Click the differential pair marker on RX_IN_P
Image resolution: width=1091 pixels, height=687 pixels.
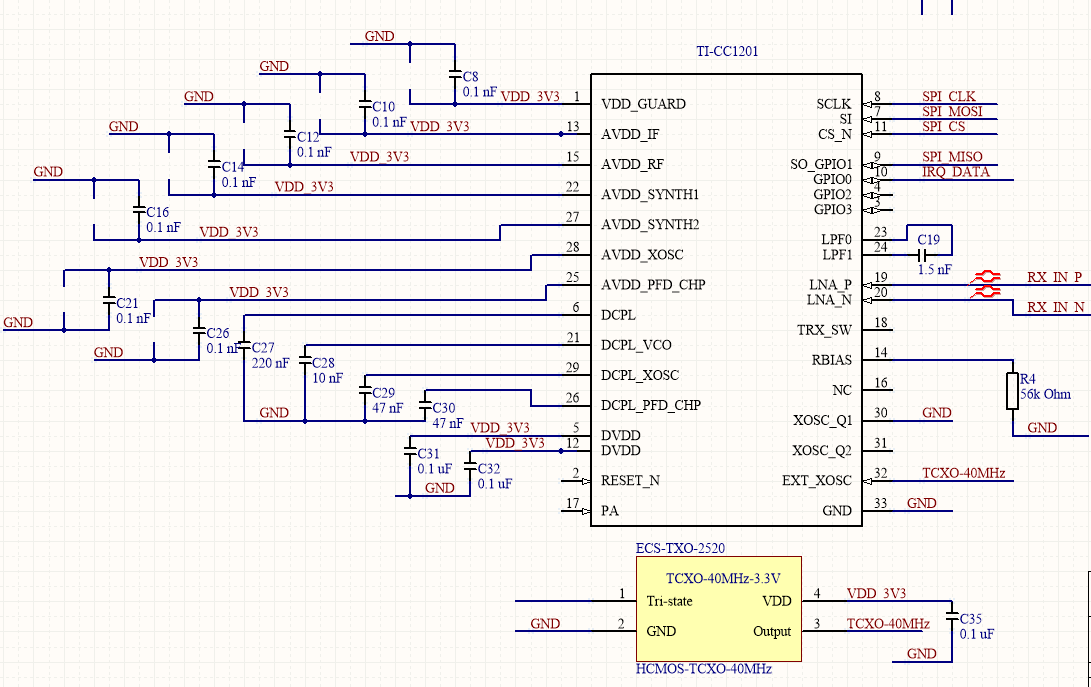tap(985, 278)
